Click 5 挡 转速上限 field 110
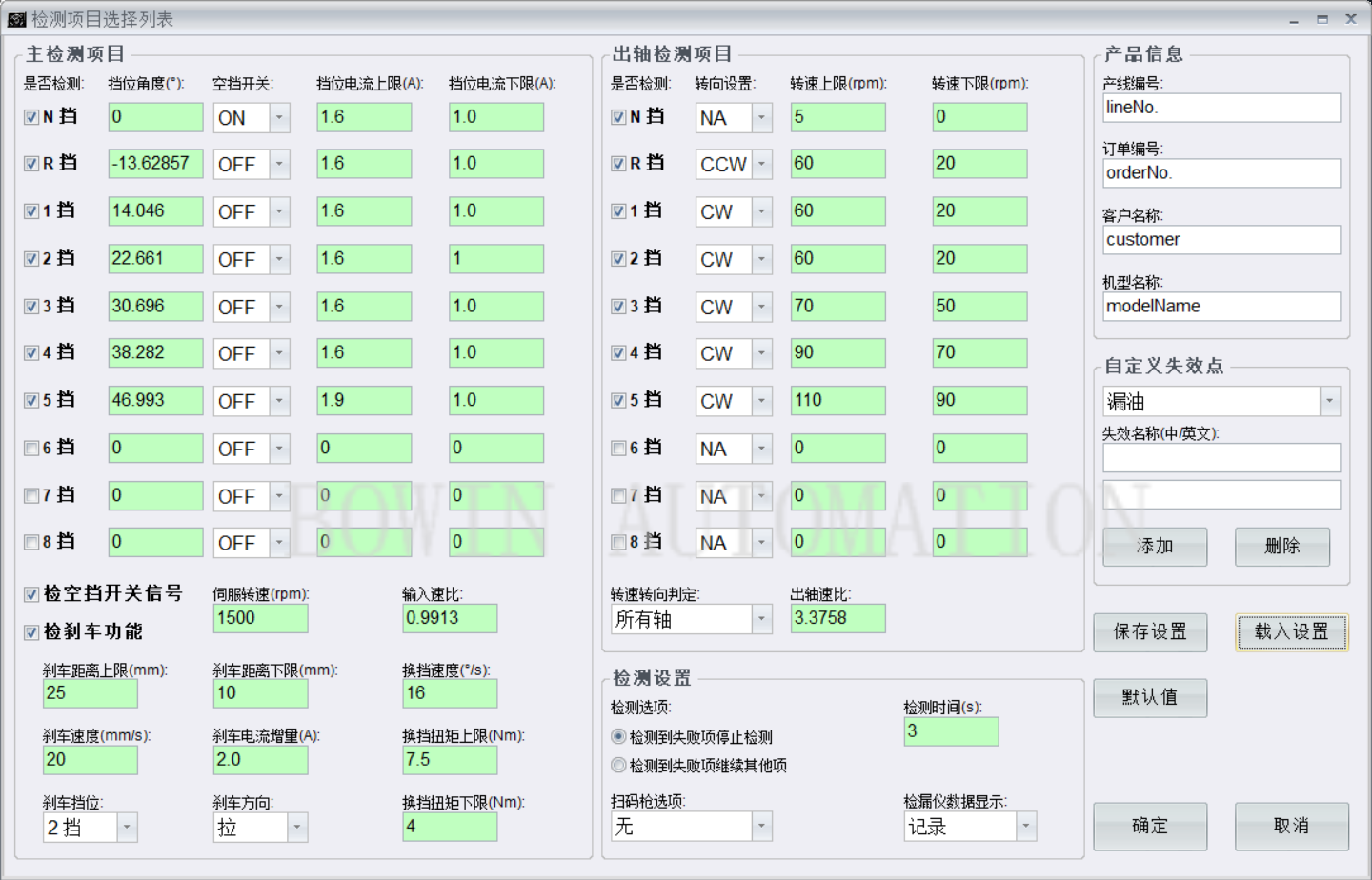Image resolution: width=1372 pixels, height=880 pixels. pyautogui.click(x=837, y=401)
